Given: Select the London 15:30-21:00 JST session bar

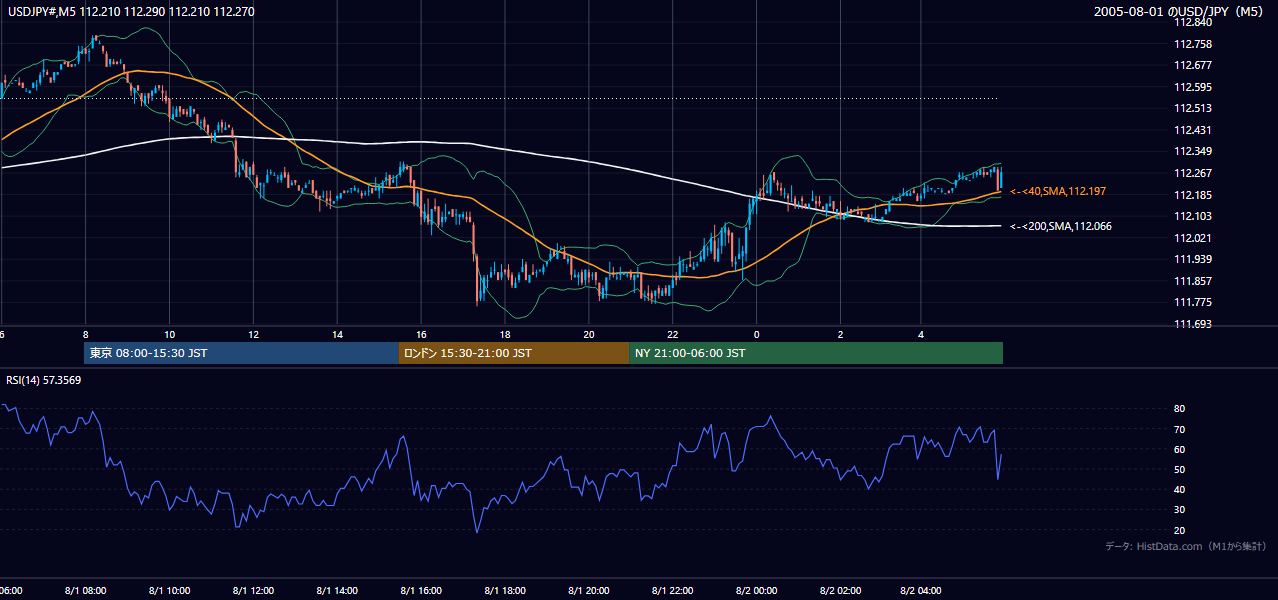Looking at the screenshot, I should (514, 353).
